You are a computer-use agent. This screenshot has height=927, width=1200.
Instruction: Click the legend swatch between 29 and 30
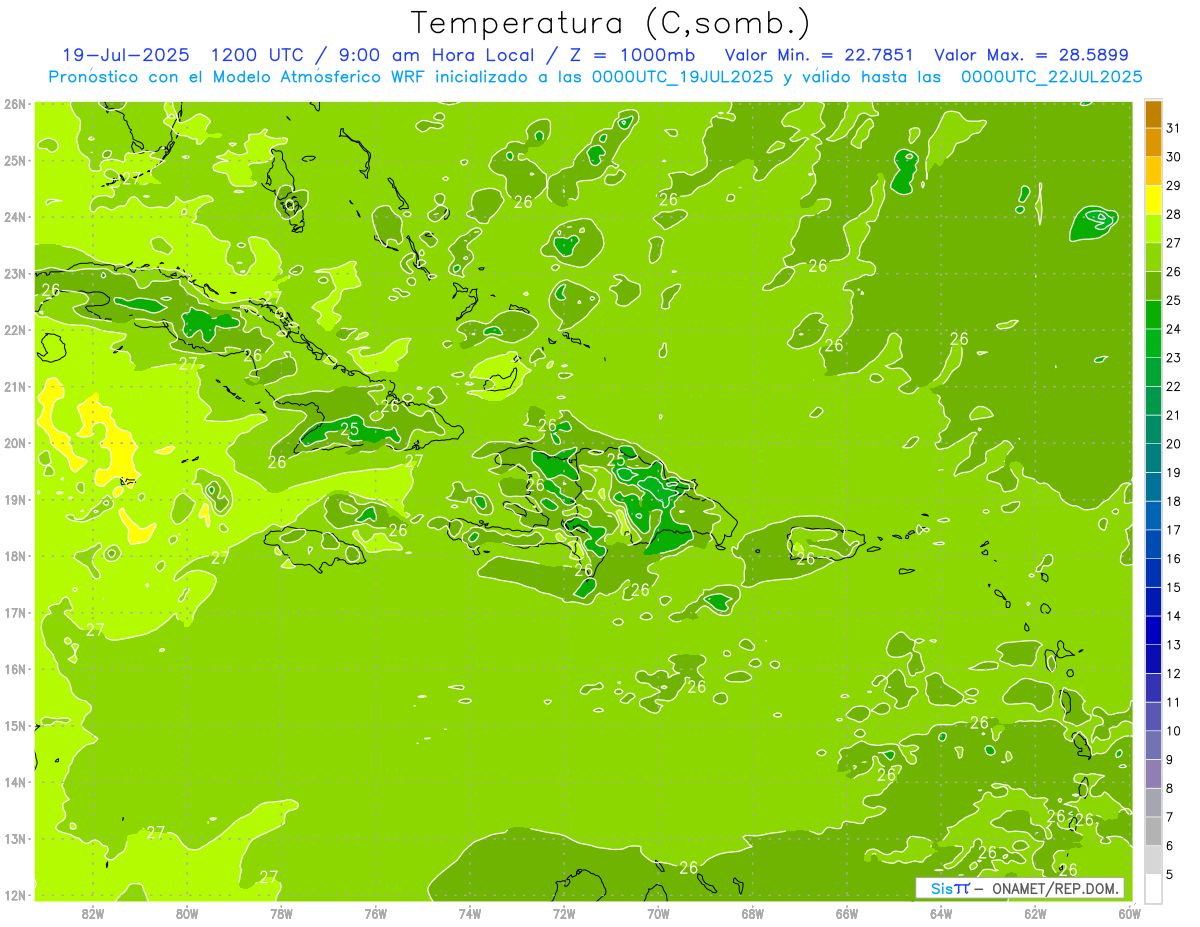pyautogui.click(x=1154, y=172)
